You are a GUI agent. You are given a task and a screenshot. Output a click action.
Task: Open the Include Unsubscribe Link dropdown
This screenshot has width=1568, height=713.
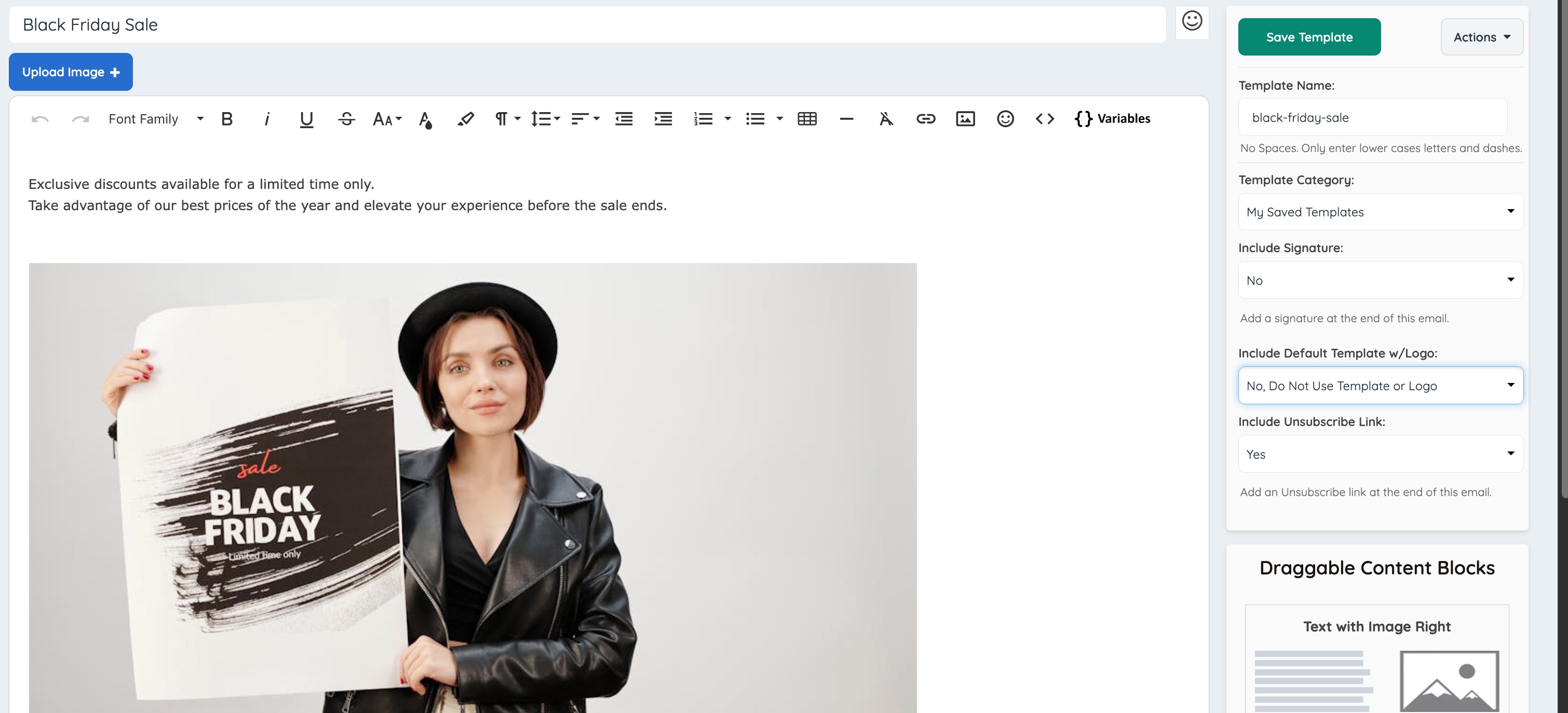coord(1380,454)
